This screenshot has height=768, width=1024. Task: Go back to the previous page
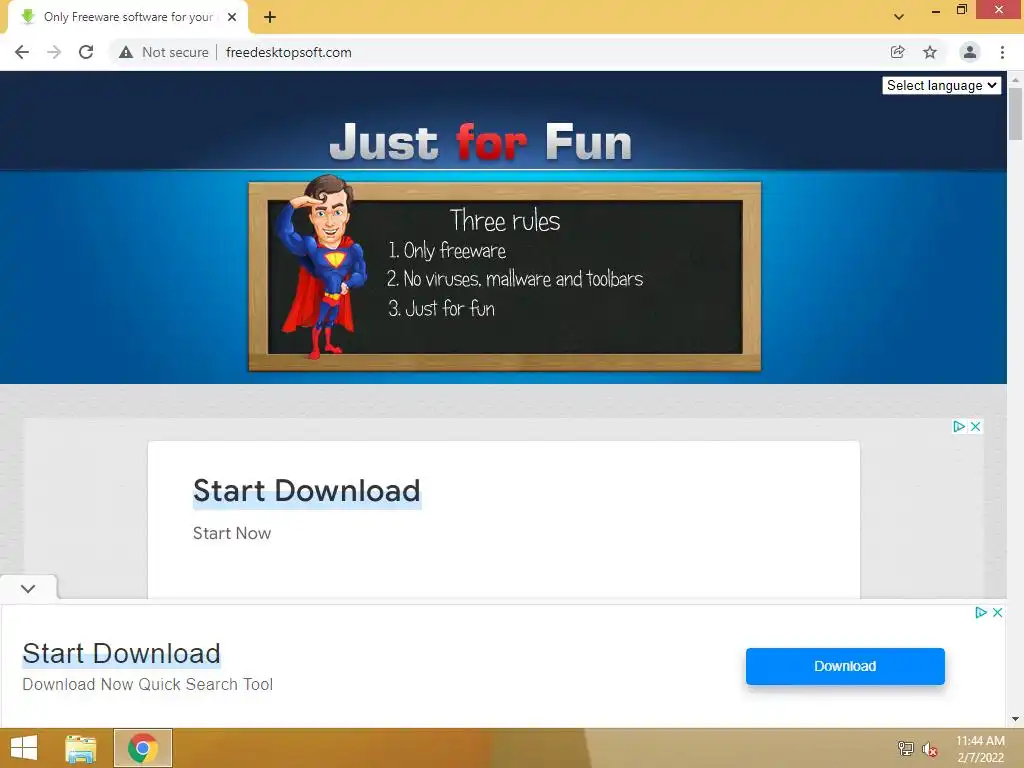tap(22, 52)
